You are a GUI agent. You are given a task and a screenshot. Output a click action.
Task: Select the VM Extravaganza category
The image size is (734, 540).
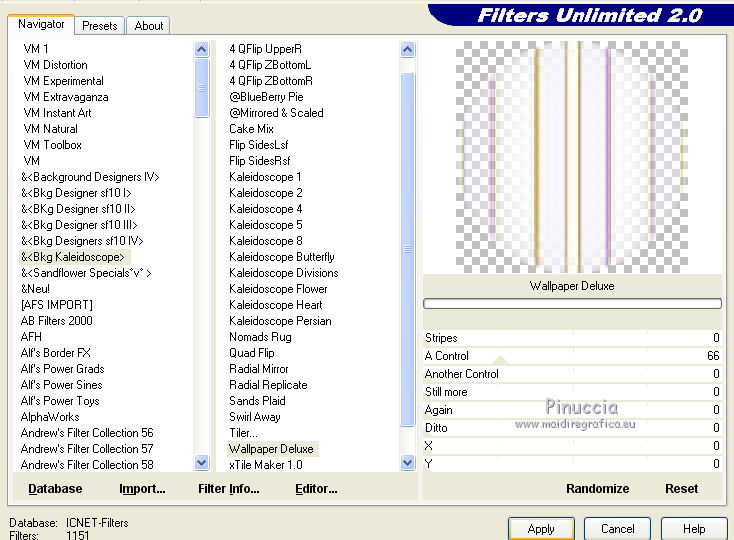click(66, 97)
